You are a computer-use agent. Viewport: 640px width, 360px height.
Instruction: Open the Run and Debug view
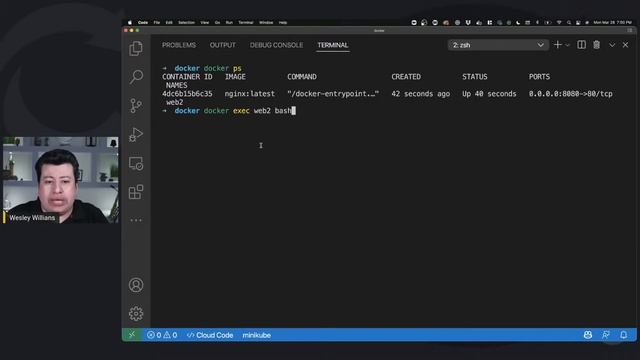tap(136, 134)
